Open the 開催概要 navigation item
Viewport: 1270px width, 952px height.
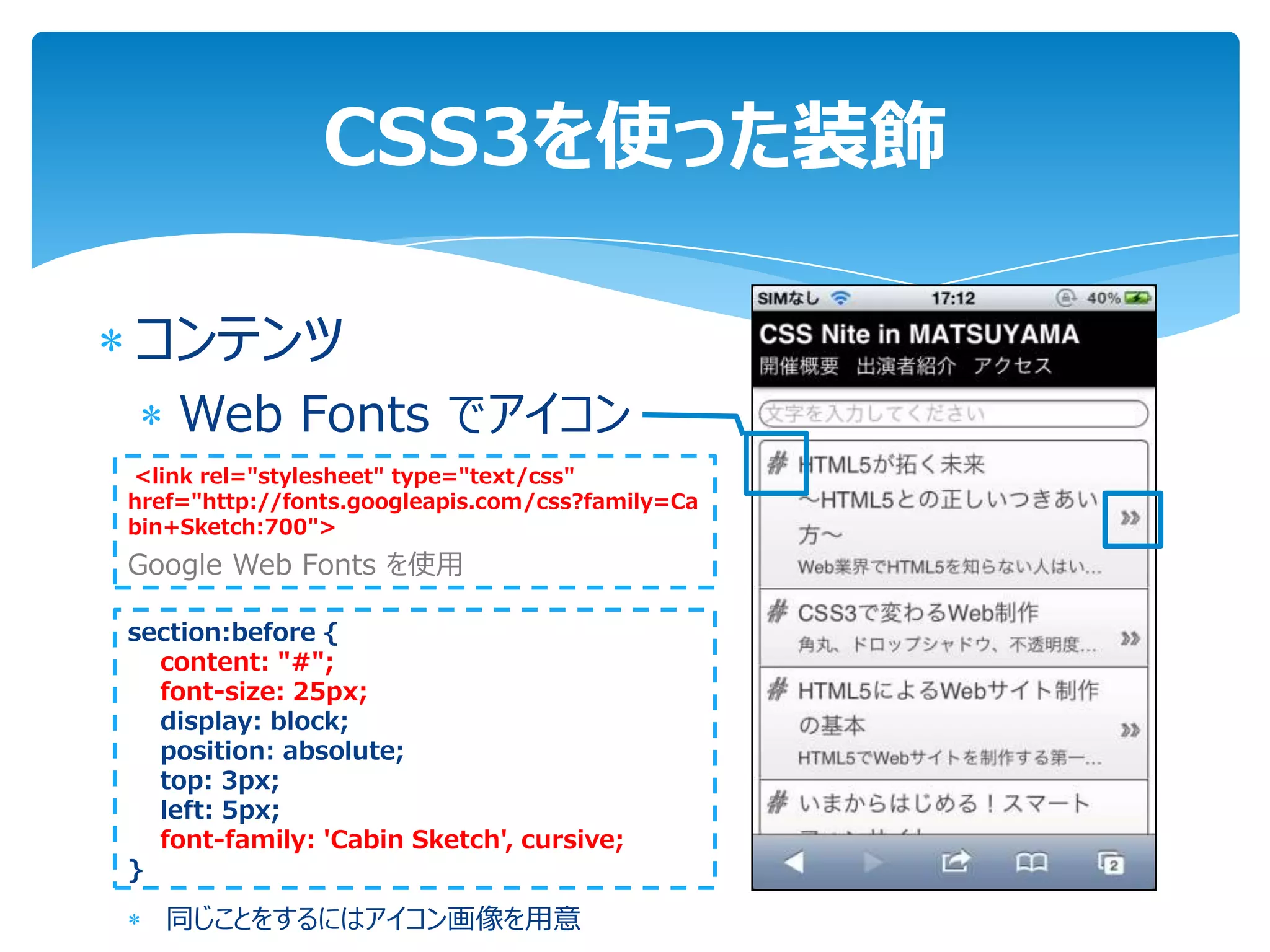pos(799,366)
